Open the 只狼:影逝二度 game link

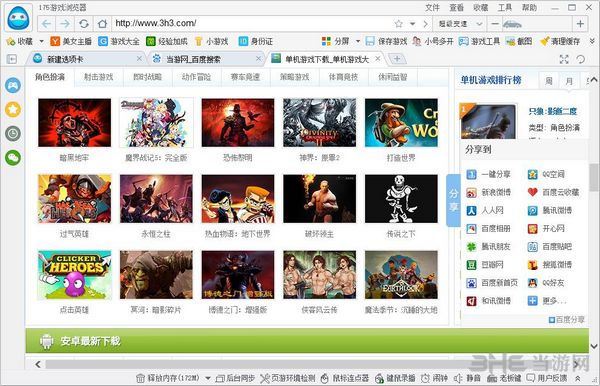point(553,111)
